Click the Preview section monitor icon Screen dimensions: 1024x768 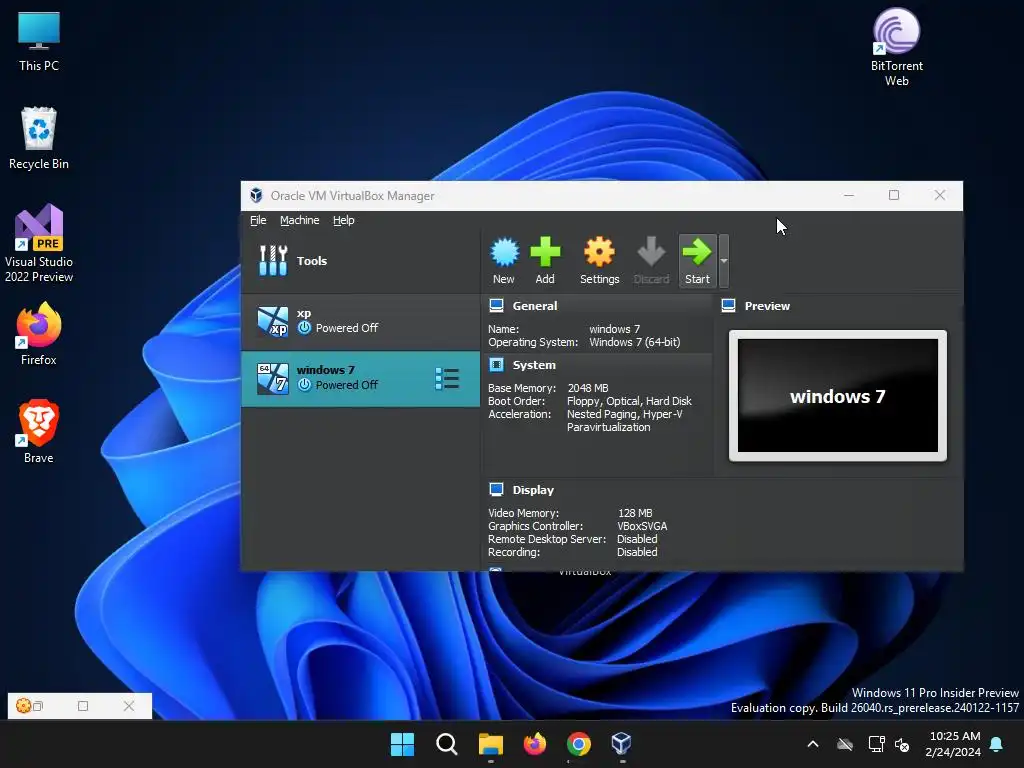729,305
